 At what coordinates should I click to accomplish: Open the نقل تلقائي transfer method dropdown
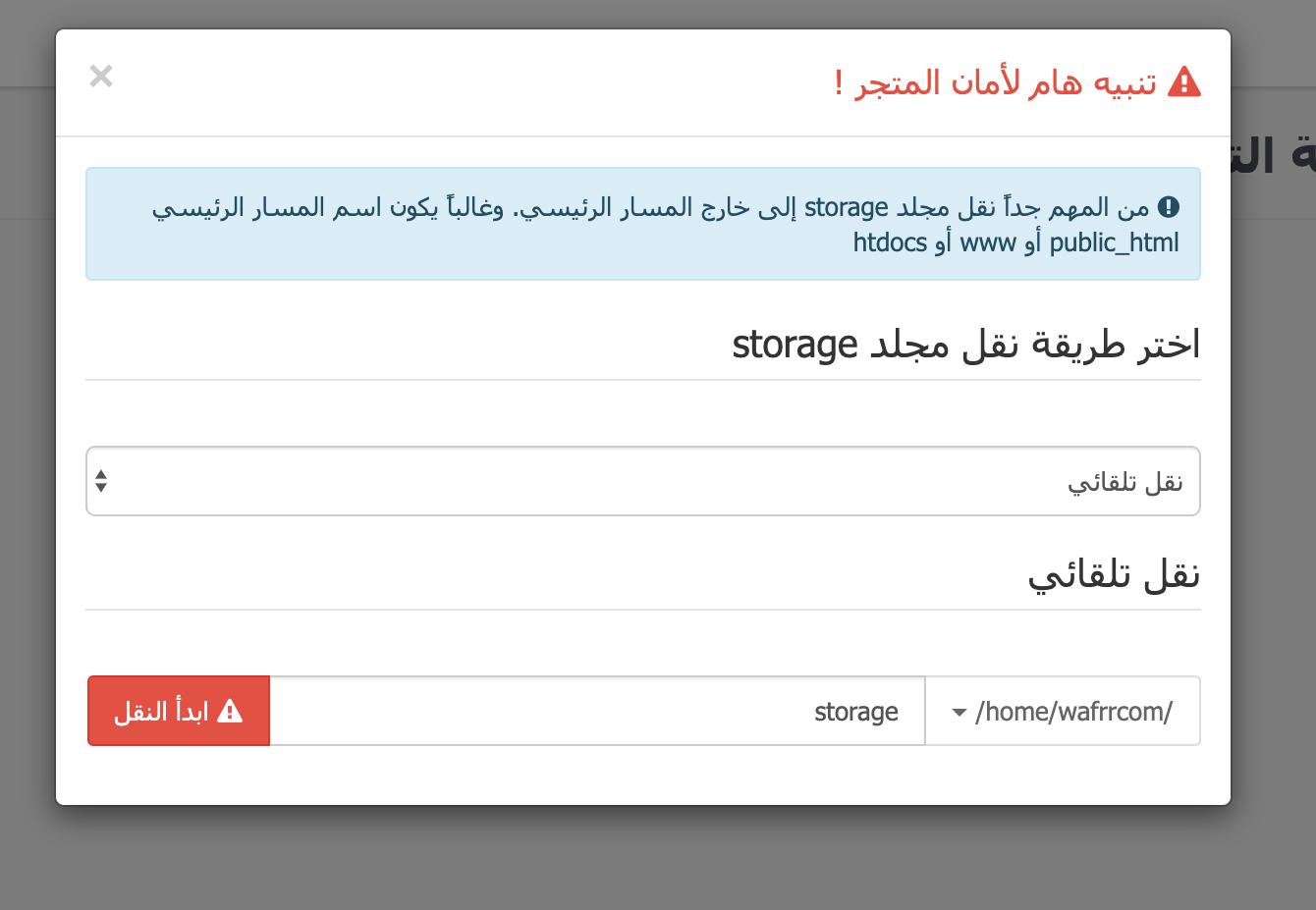(x=643, y=481)
